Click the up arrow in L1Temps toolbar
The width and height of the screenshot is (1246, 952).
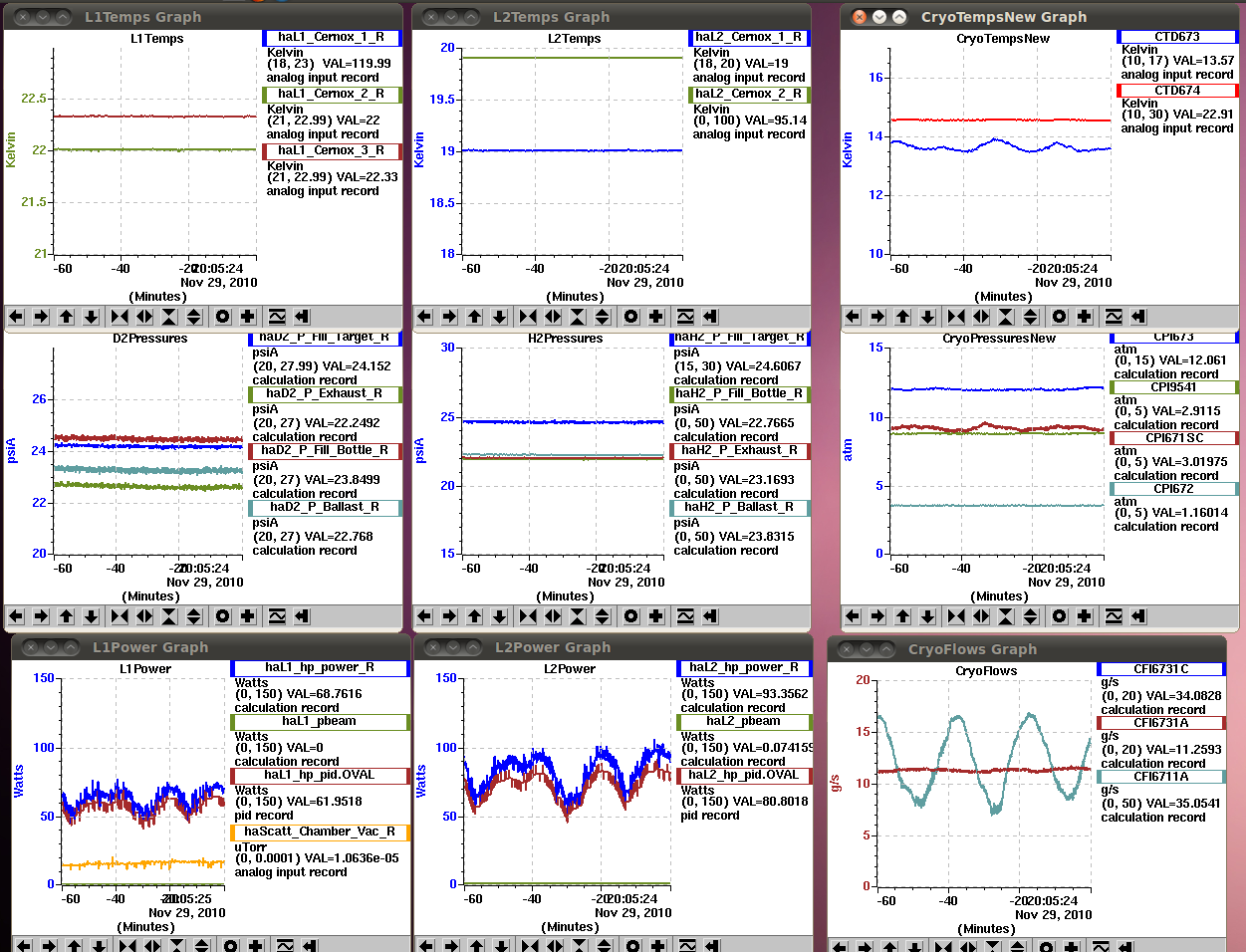[x=66, y=317]
